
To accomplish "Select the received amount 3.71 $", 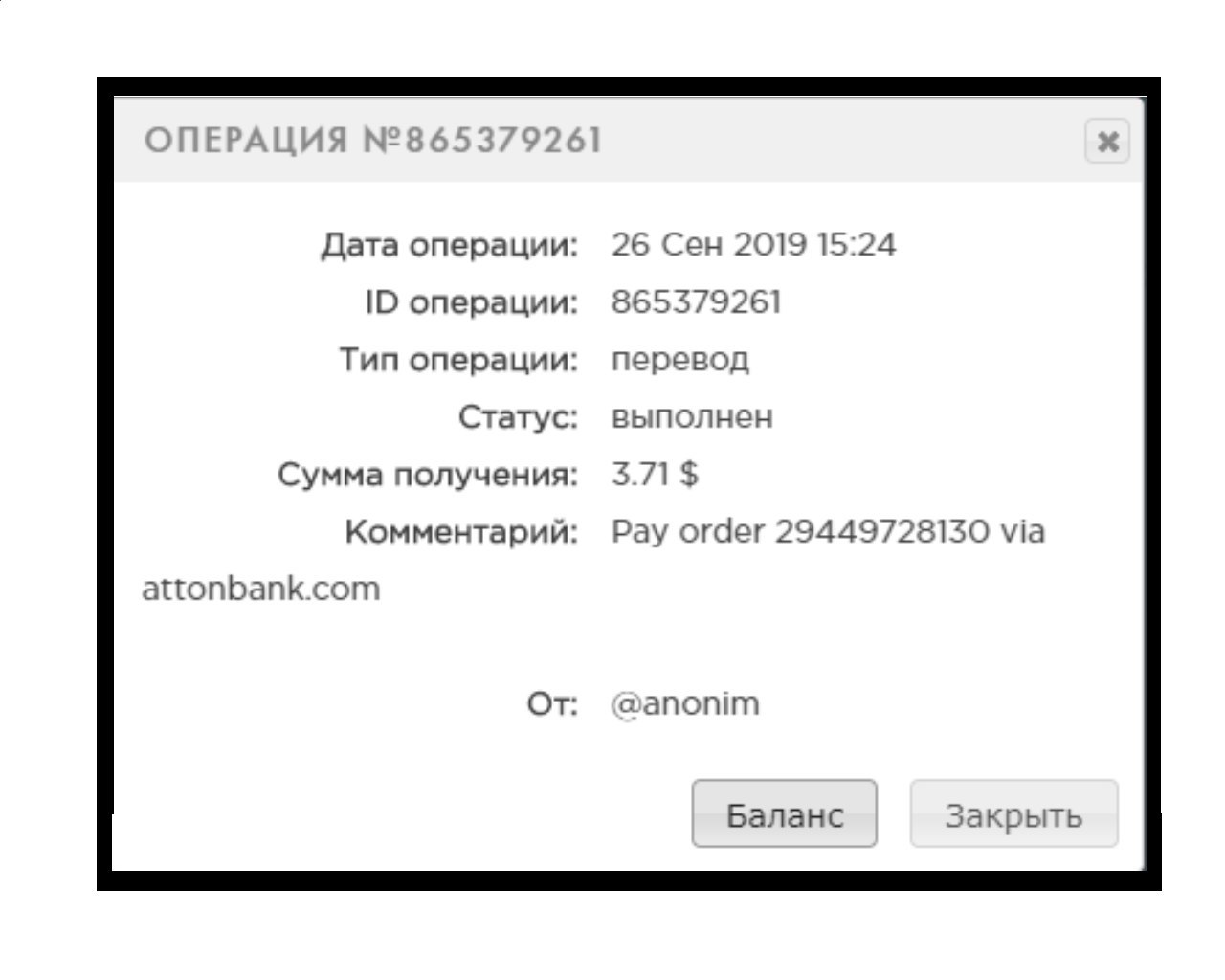I will point(655,474).
